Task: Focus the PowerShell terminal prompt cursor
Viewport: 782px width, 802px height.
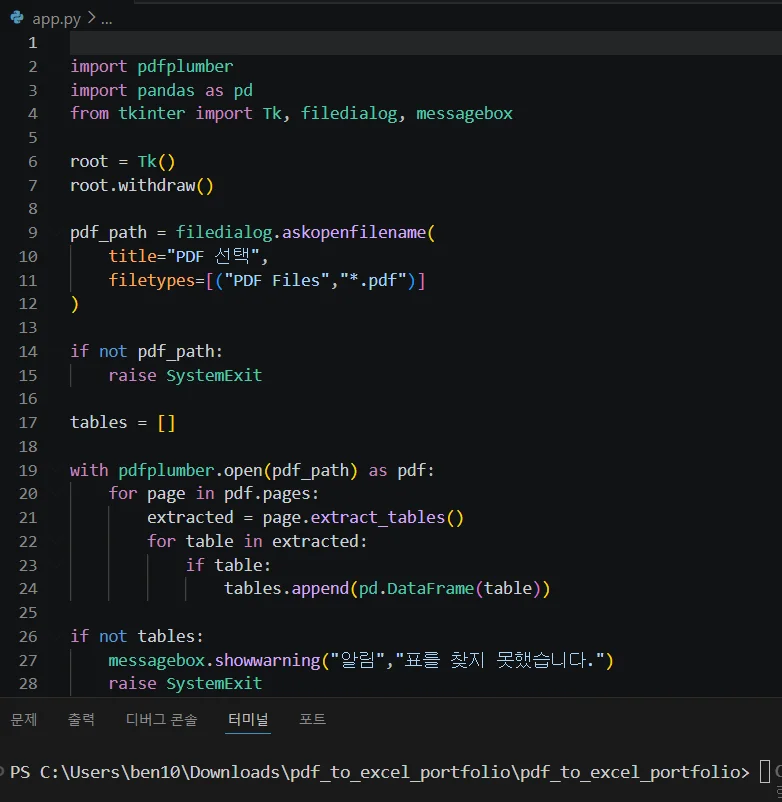Action: pos(765,771)
